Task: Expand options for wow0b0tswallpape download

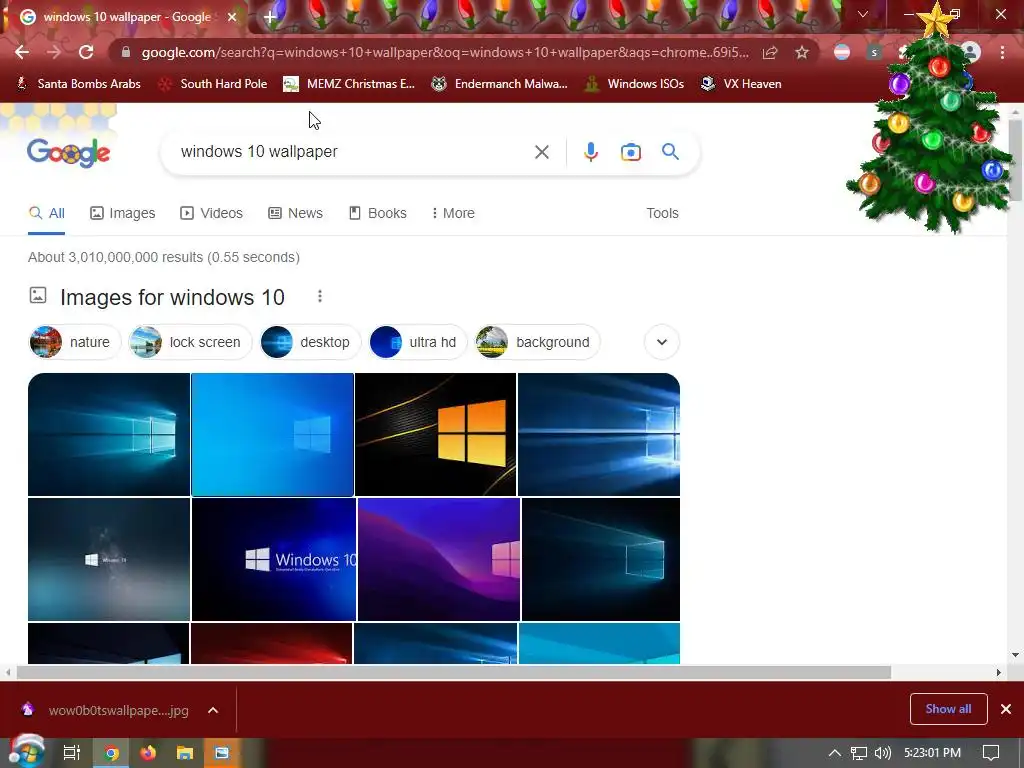Action: coord(213,711)
